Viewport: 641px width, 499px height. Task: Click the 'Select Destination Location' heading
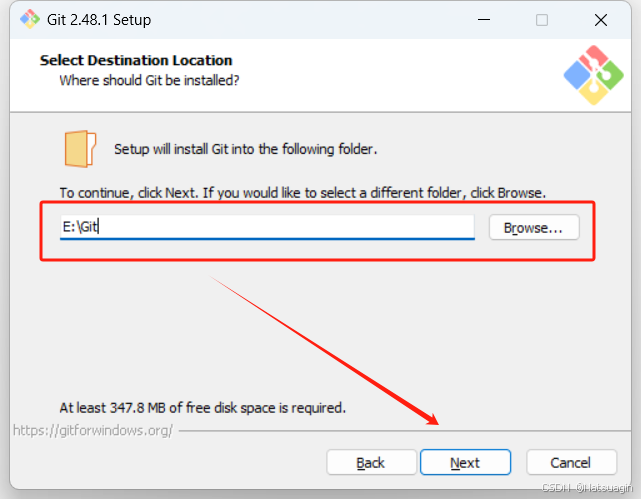[136, 60]
